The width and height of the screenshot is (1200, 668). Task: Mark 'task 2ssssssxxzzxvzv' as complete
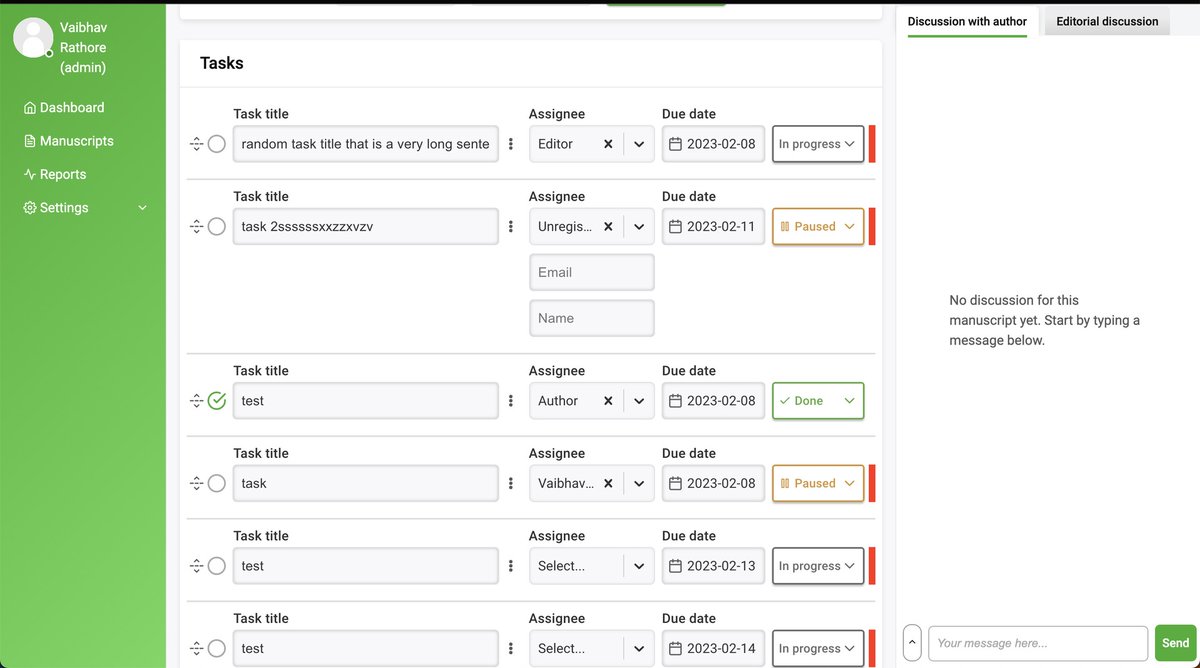[x=217, y=227]
